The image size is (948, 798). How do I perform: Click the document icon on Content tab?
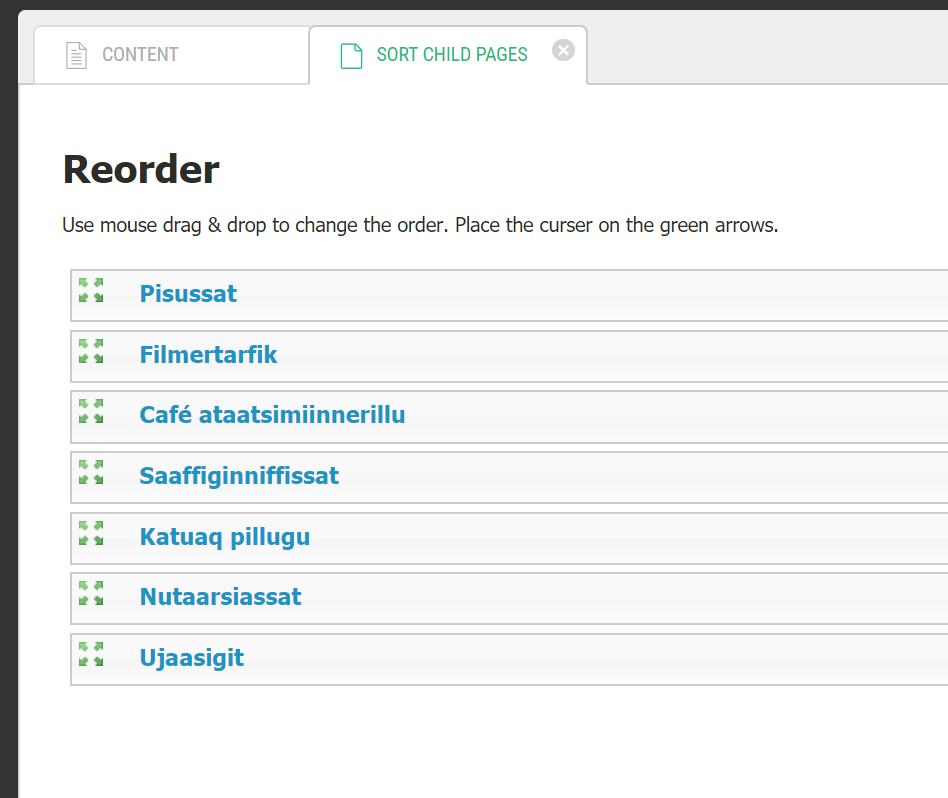[76, 55]
